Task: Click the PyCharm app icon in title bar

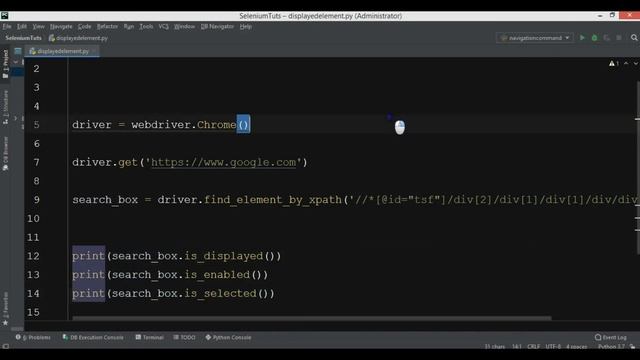Action: point(4,16)
